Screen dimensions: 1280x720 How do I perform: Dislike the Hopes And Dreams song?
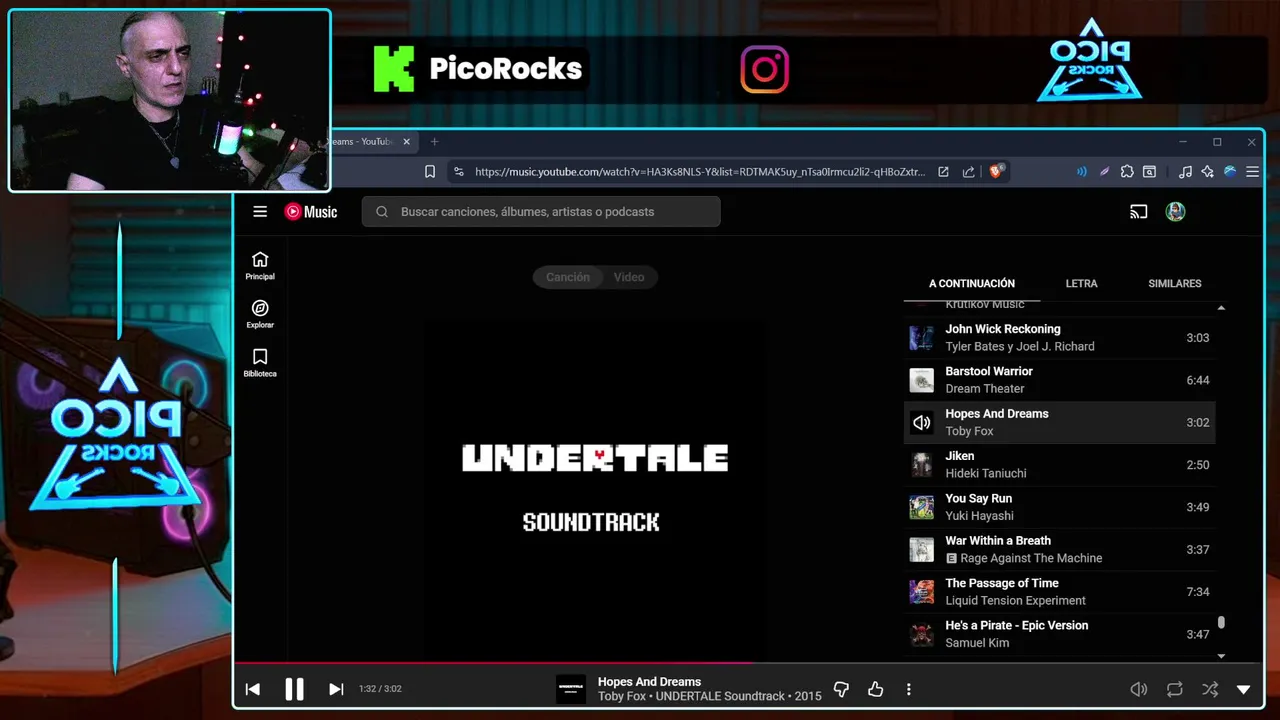point(841,689)
